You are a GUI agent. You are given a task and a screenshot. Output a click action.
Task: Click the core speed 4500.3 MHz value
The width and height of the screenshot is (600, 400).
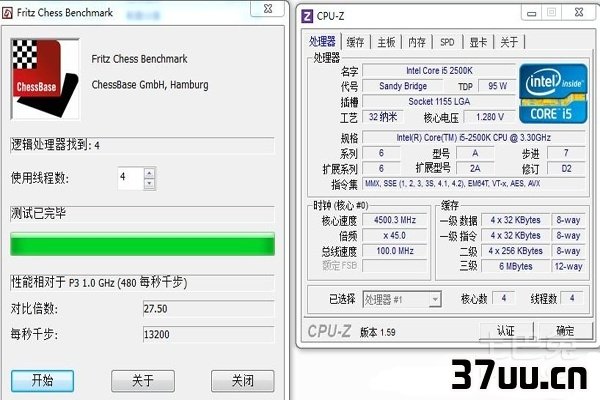(x=395, y=220)
